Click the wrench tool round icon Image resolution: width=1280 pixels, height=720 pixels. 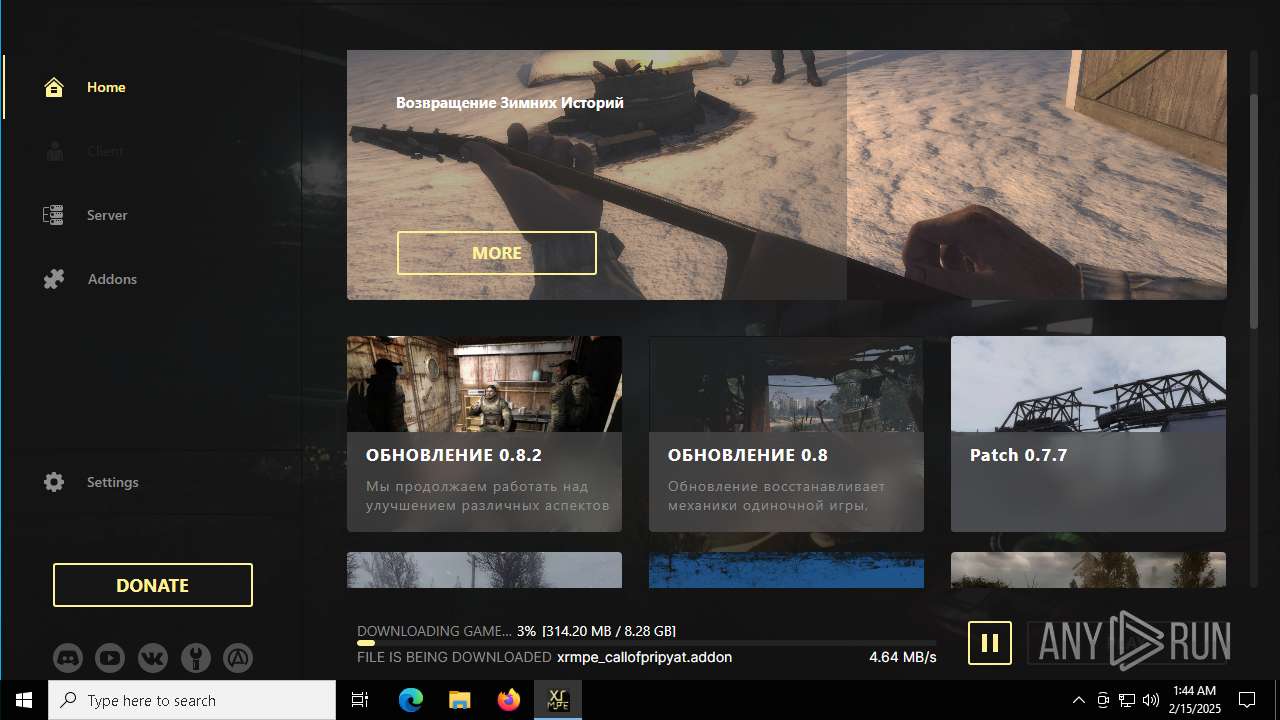(196, 658)
